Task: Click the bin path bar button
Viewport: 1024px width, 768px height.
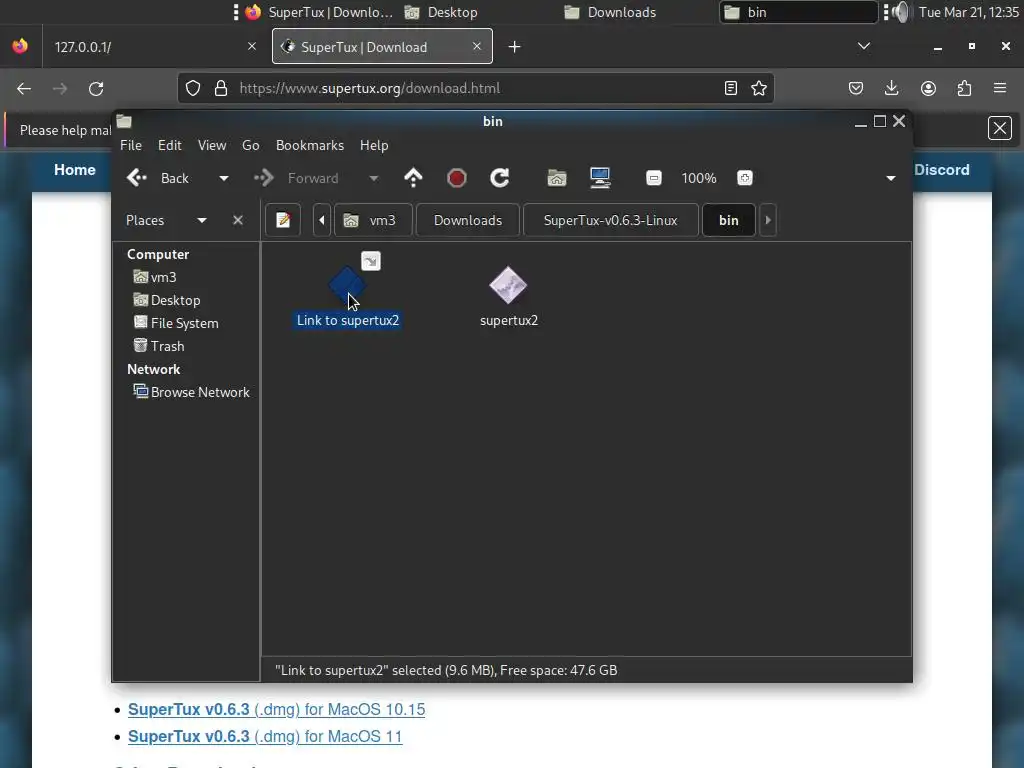Action: (x=728, y=220)
